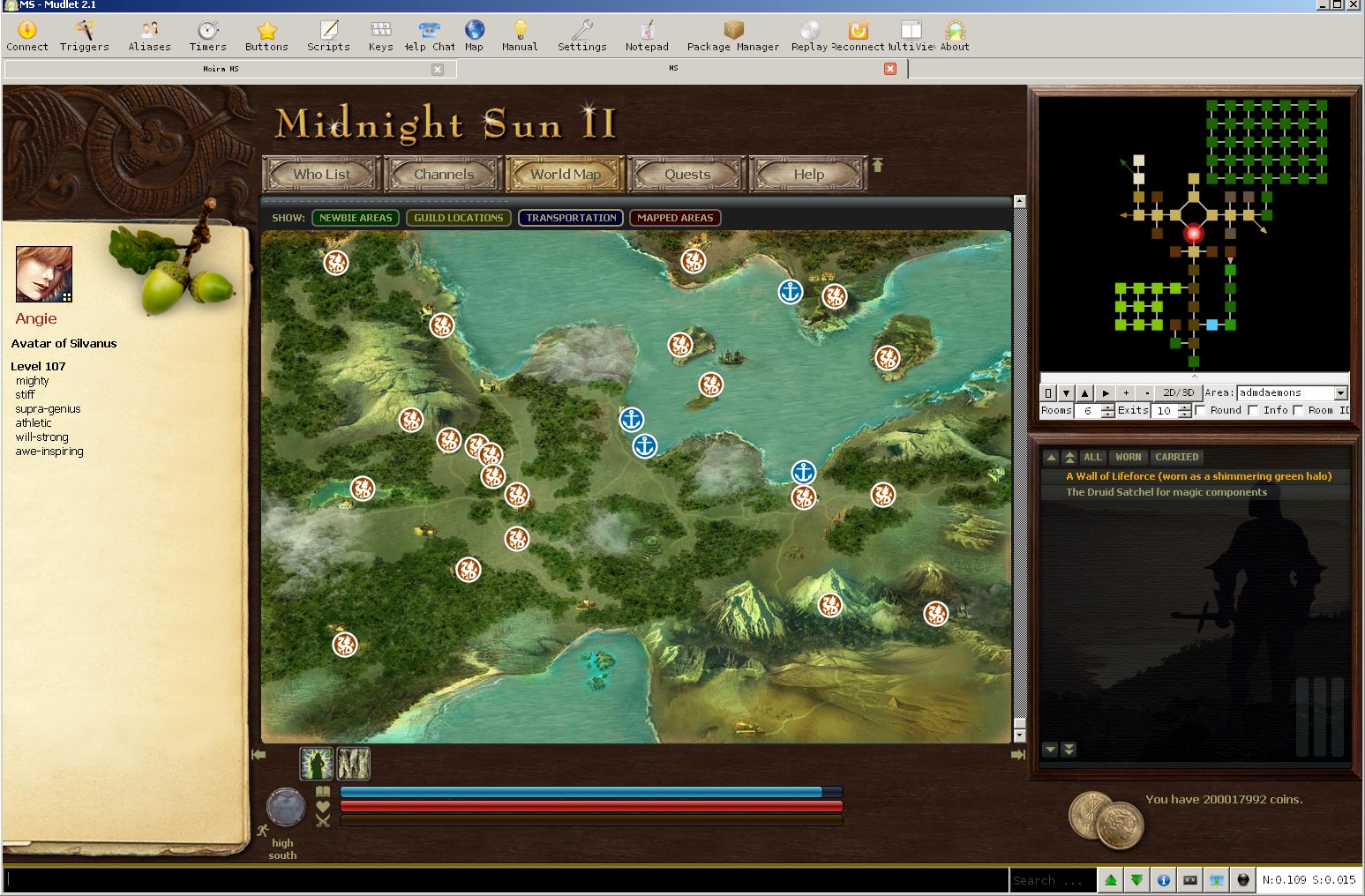Click the mapper right-triangle button

(1106, 392)
